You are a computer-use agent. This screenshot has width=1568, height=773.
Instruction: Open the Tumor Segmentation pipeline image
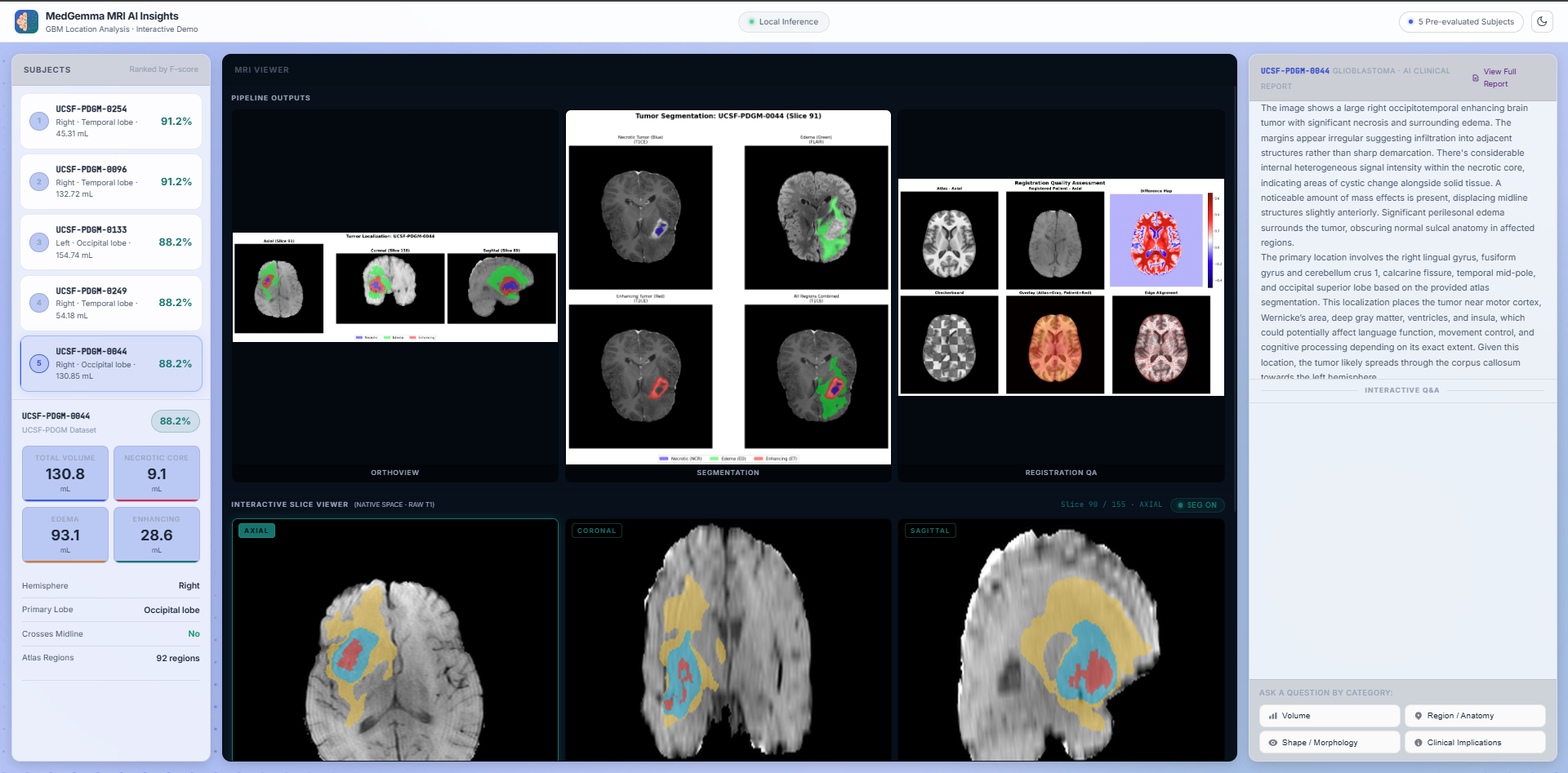[x=728, y=287]
